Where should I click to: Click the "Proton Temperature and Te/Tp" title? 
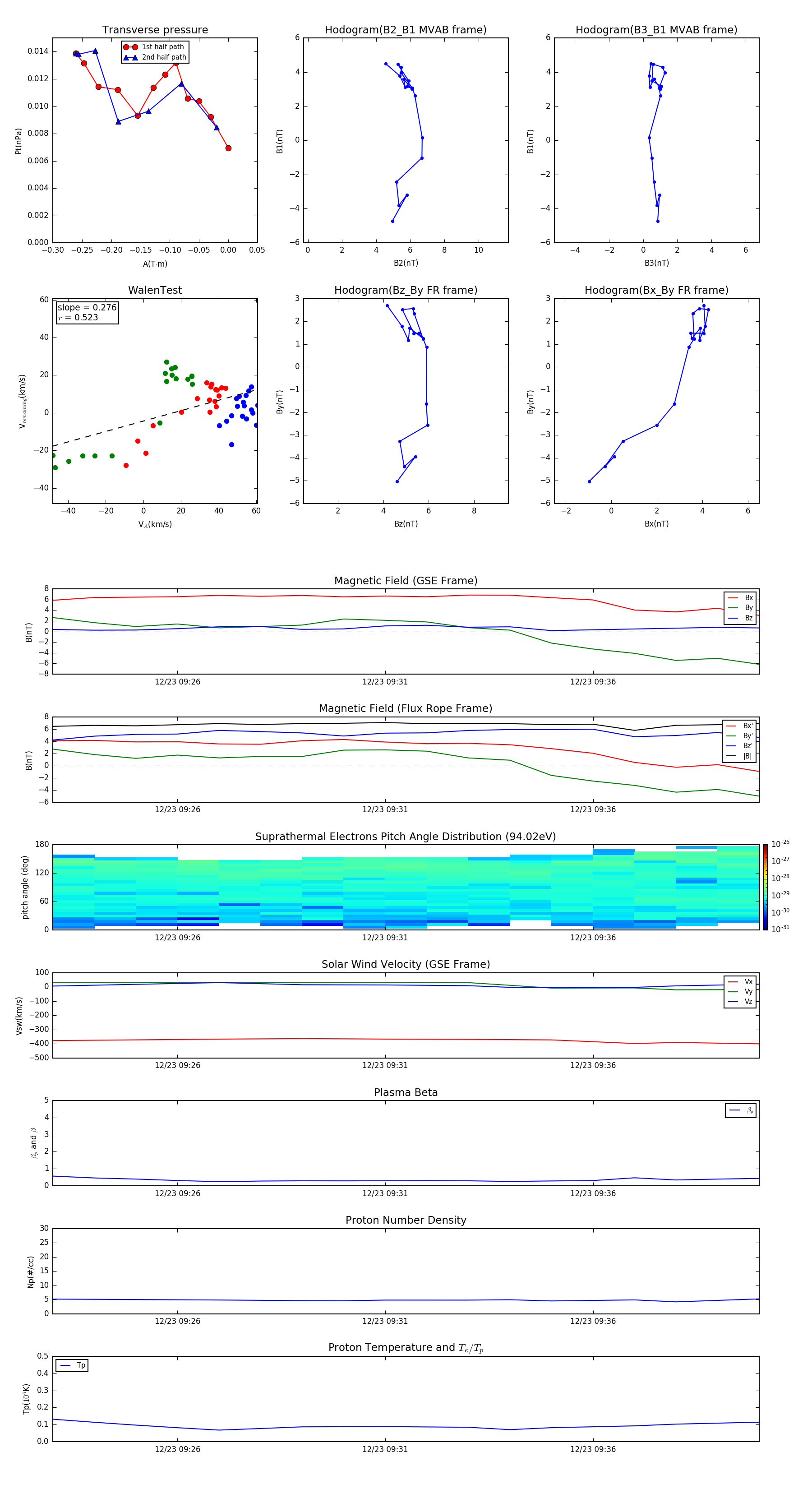[x=406, y=1348]
